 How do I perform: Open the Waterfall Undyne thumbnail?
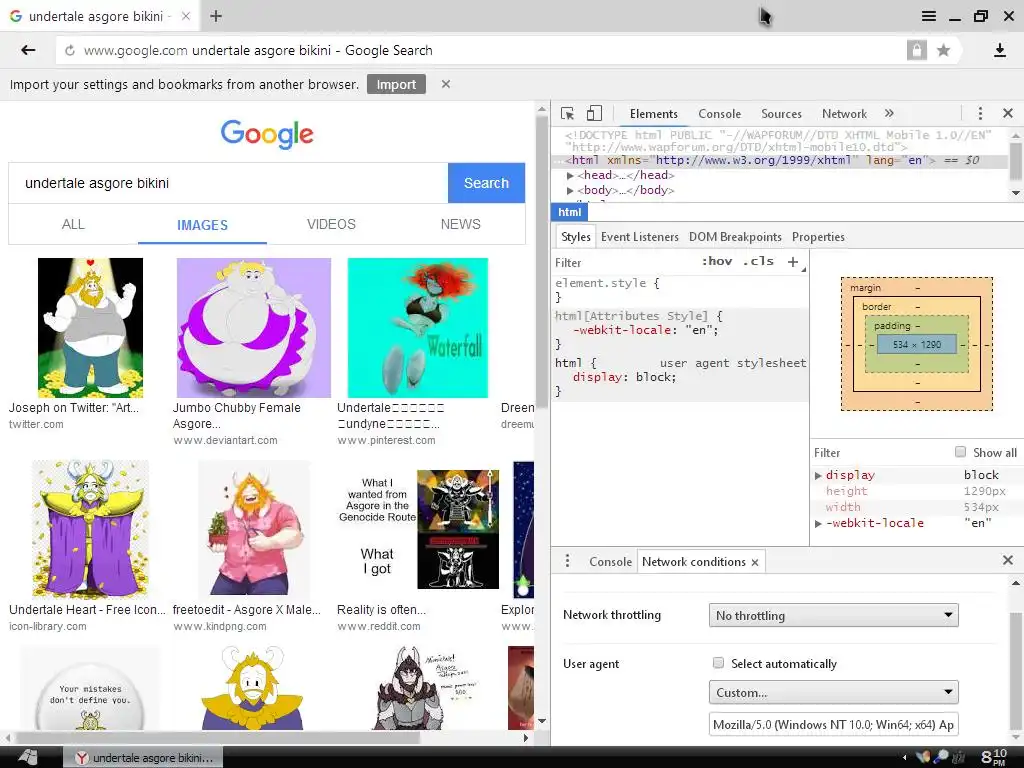417,327
